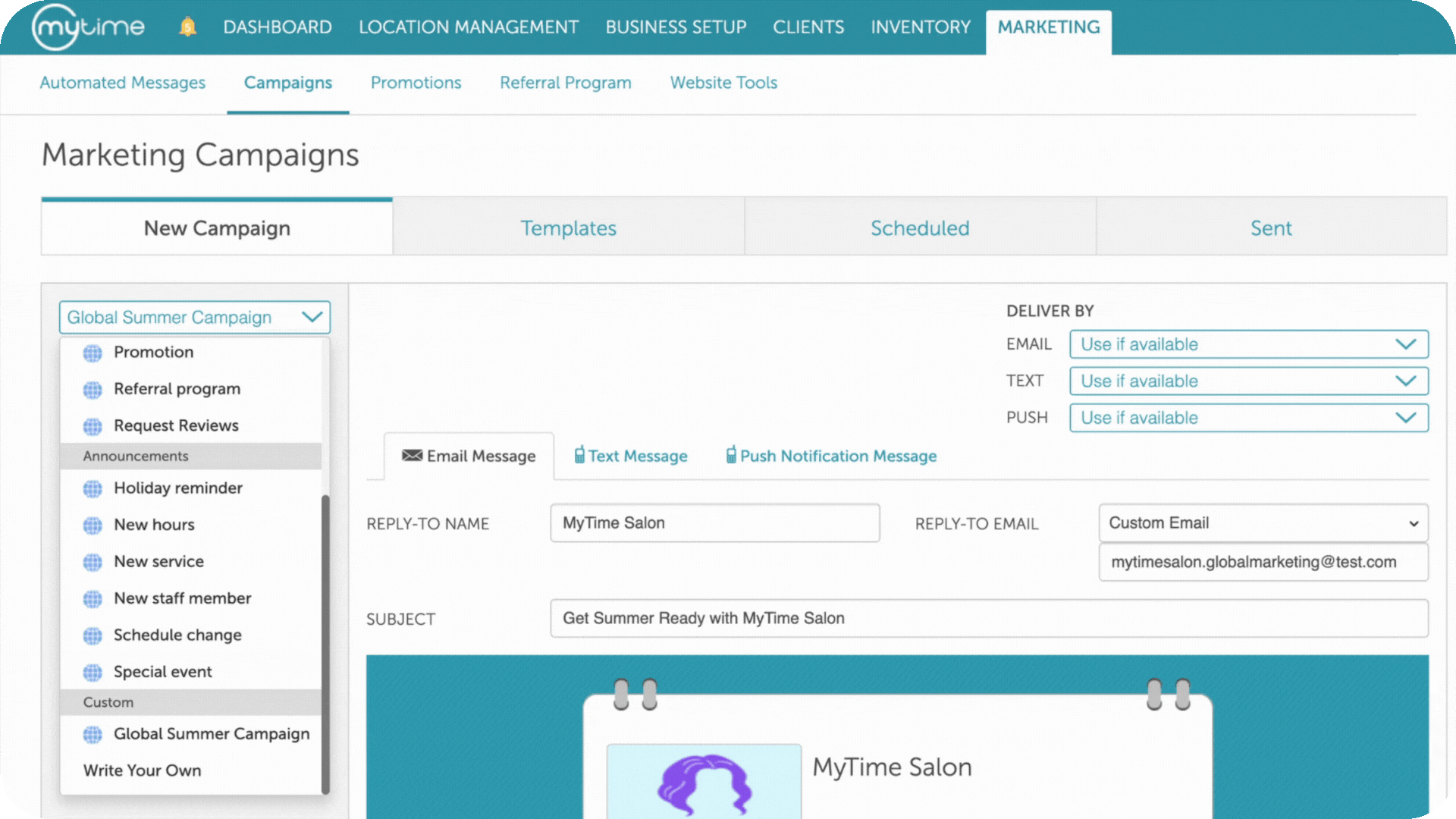Select the Campaigns subtab
Image resolution: width=1456 pixels, height=819 pixels.
tap(288, 83)
